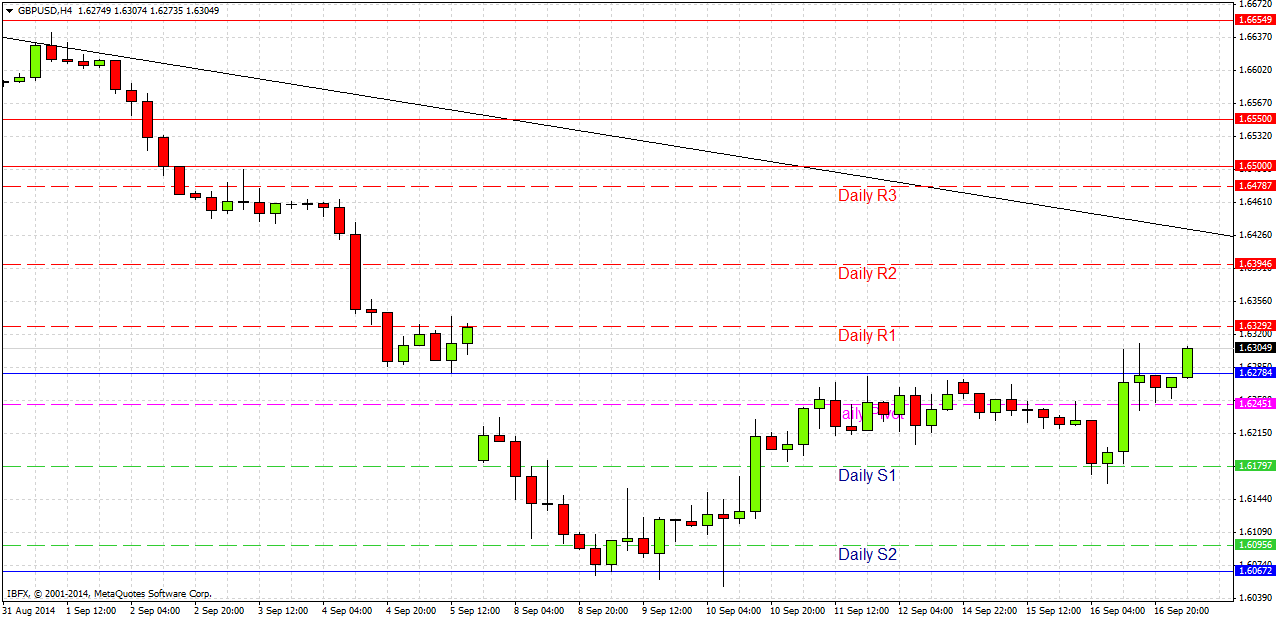Select the Daily S1 pivot label
This screenshot has height=619, width=1276.
coord(865,475)
